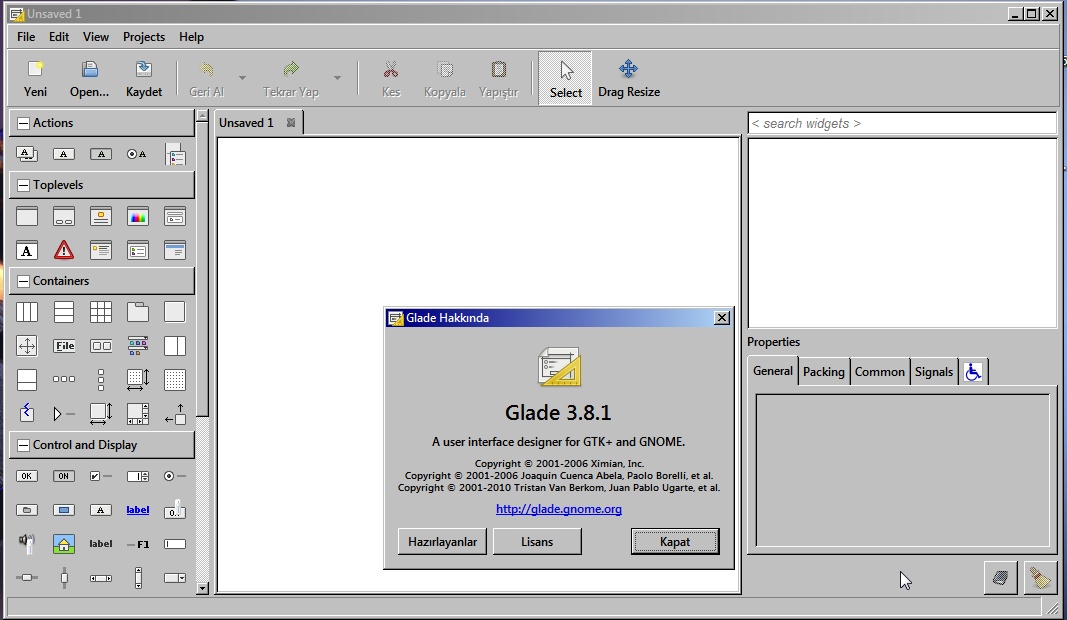The height and width of the screenshot is (620, 1067).
Task: Collapse the Actions palette section
Action: (23, 123)
